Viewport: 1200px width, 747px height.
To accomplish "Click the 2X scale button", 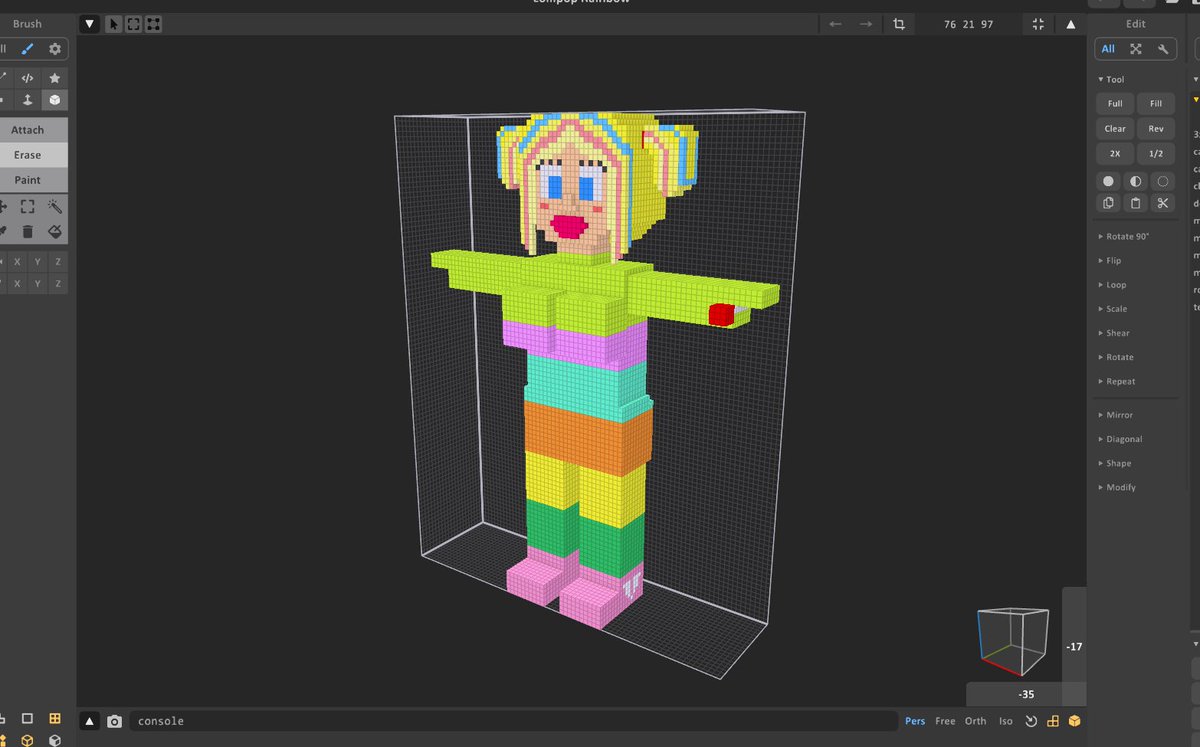I will coord(1115,154).
